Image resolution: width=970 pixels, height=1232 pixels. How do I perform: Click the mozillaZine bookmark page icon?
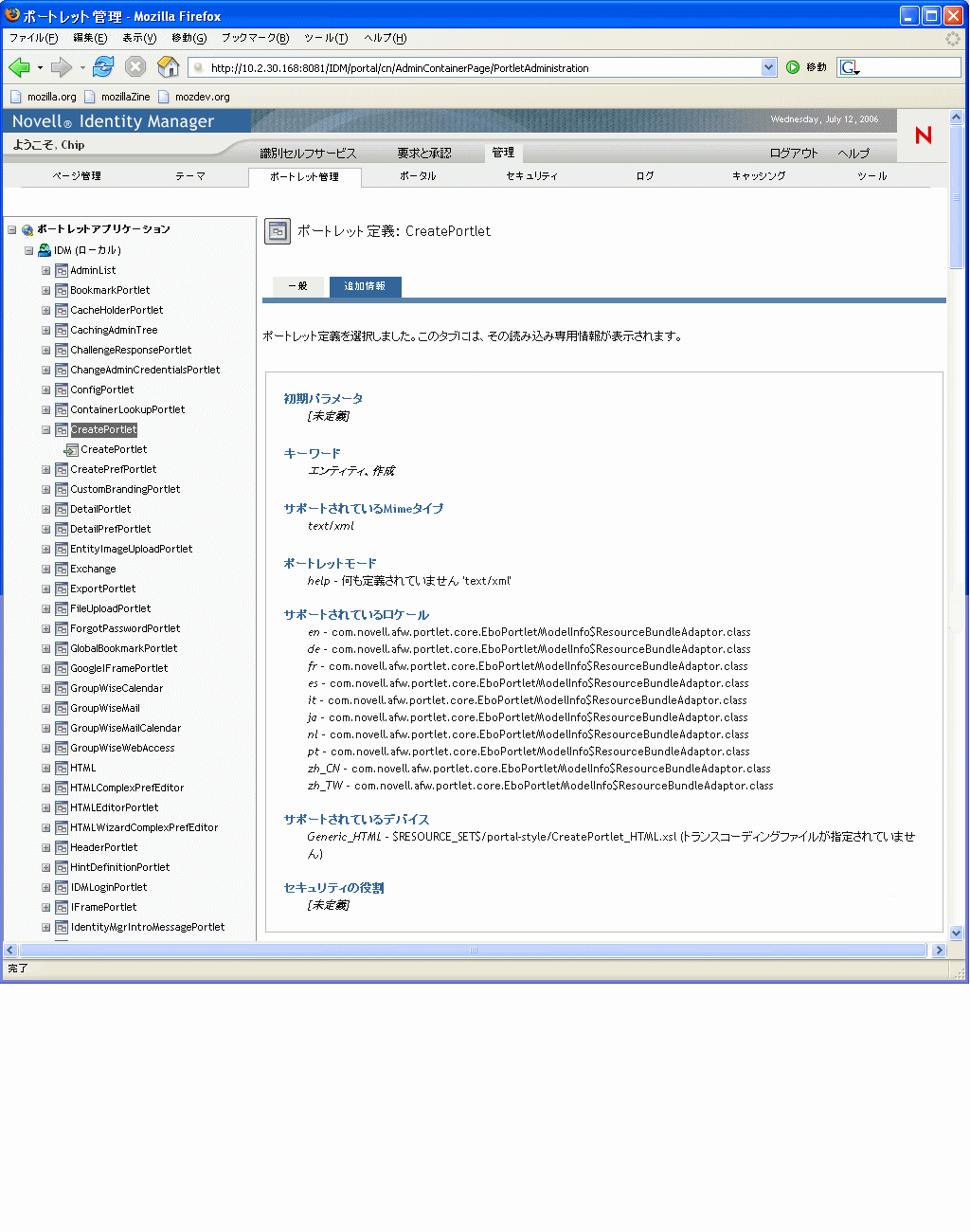(x=90, y=97)
